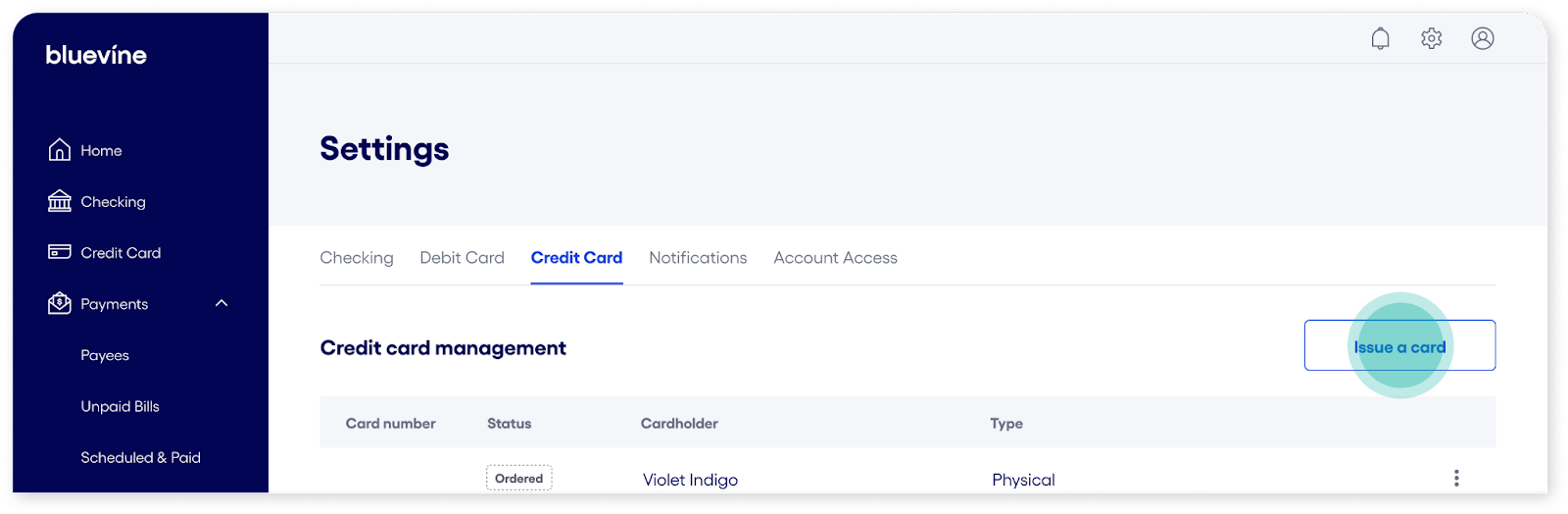Viewport: 1568px width, 514px height.
Task: Click the Payments icon in sidebar
Action: pos(60,304)
